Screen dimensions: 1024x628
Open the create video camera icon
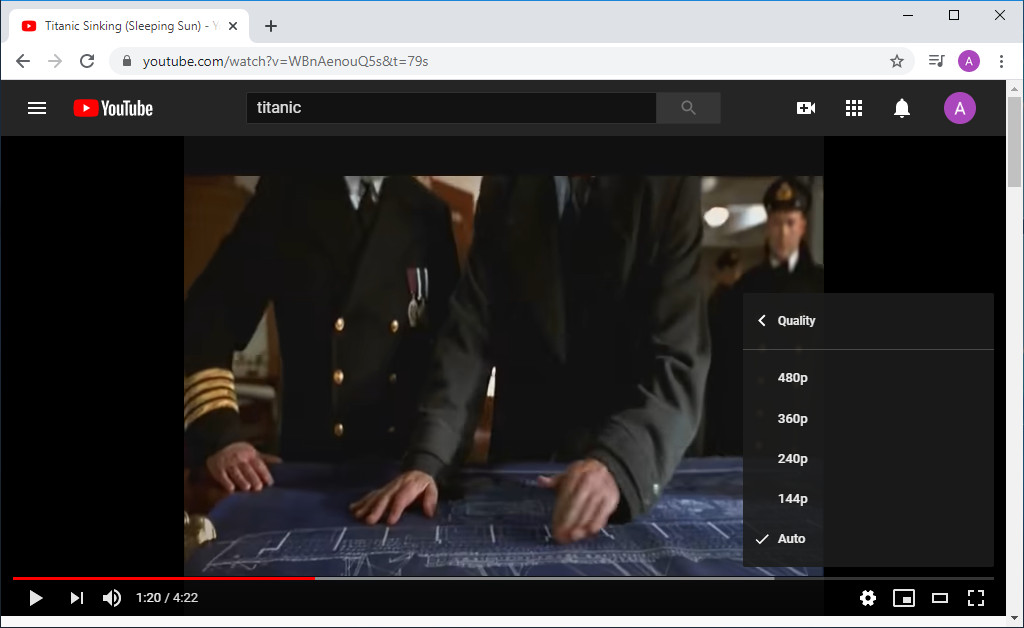pos(806,108)
